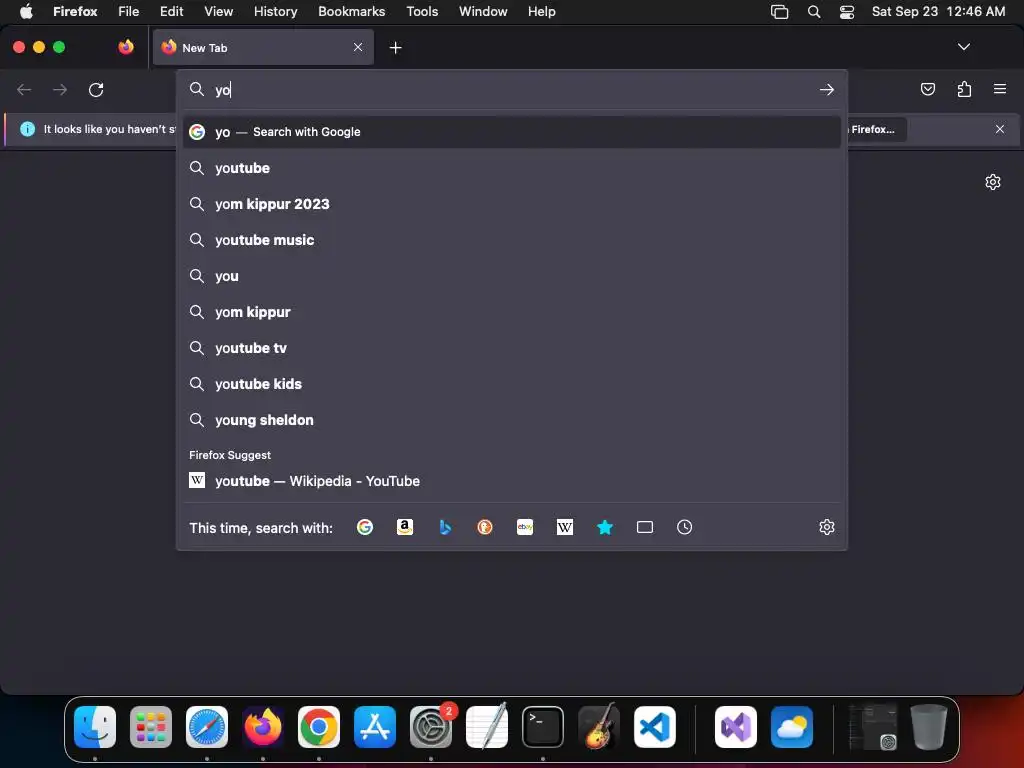1024x768 pixels.
Task: Open screen mirroring menu bar icon
Action: pos(779,11)
